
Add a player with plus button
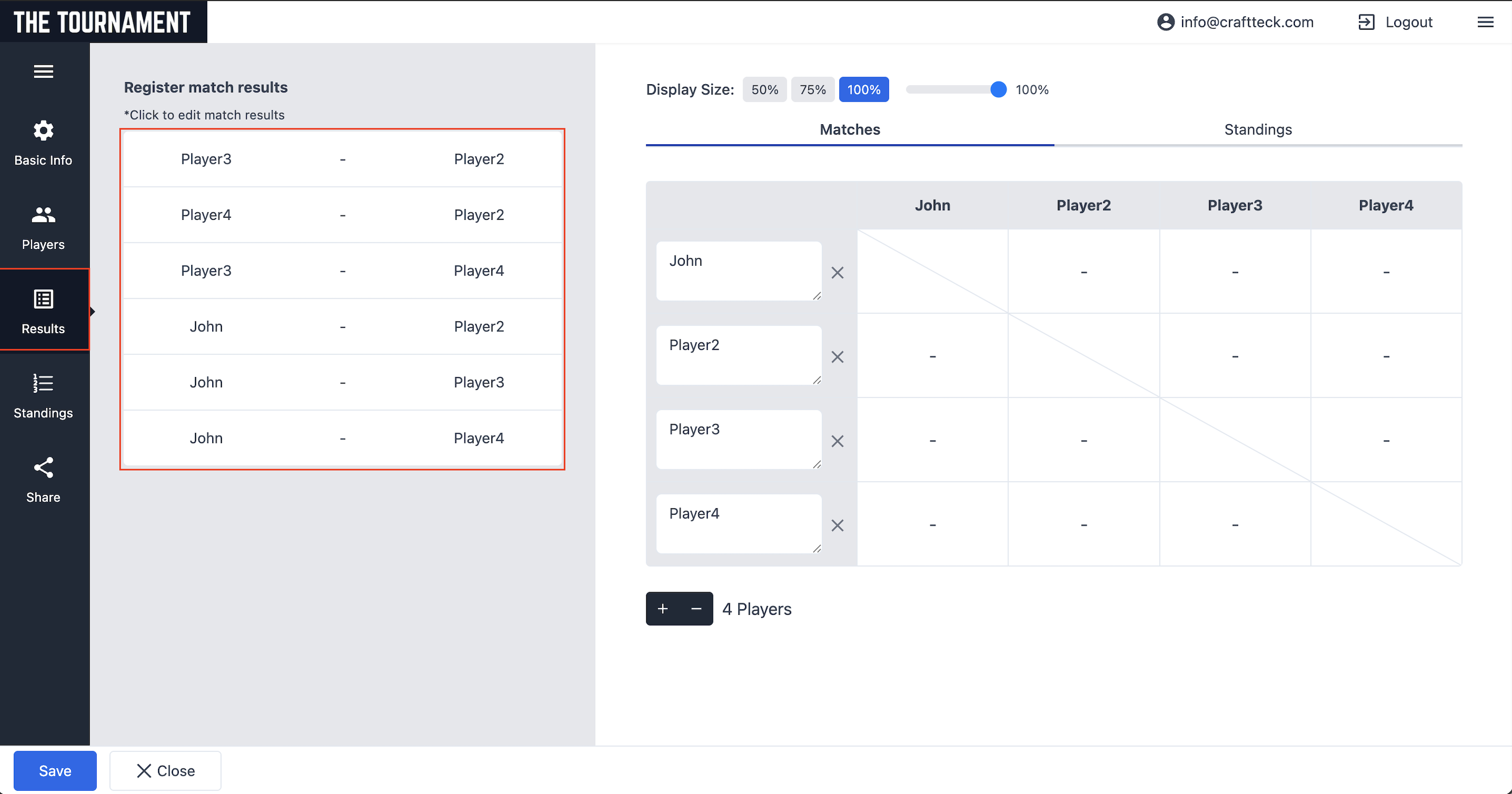[x=663, y=609]
